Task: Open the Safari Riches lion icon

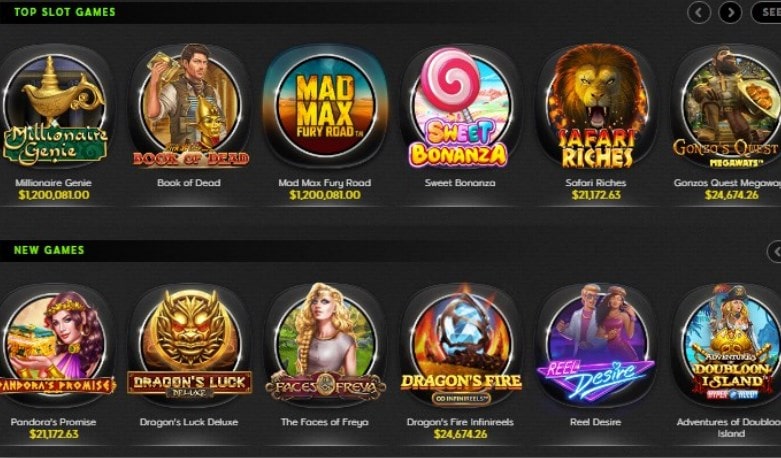Action: tap(596, 106)
